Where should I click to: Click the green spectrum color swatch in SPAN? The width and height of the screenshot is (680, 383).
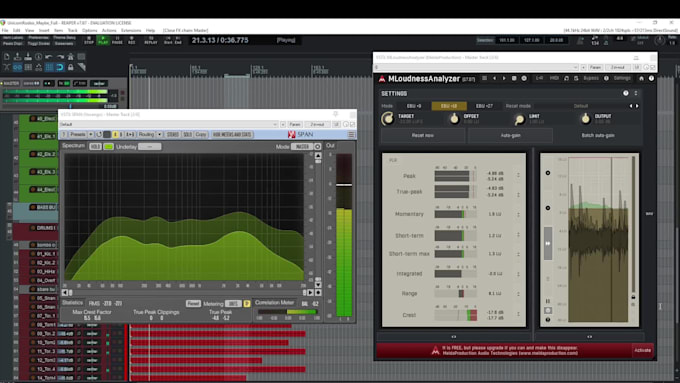point(108,147)
